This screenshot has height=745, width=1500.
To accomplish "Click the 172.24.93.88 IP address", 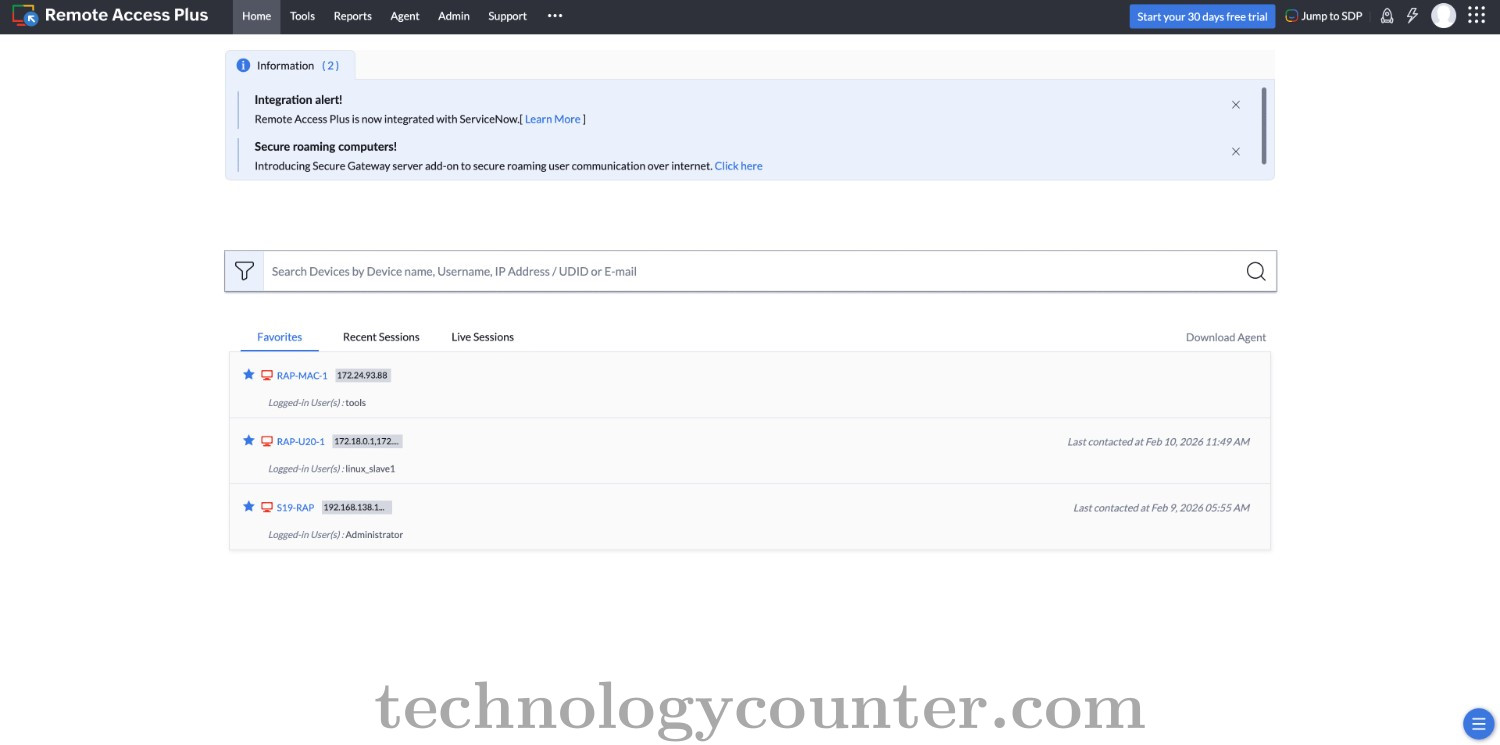I will 362,376.
